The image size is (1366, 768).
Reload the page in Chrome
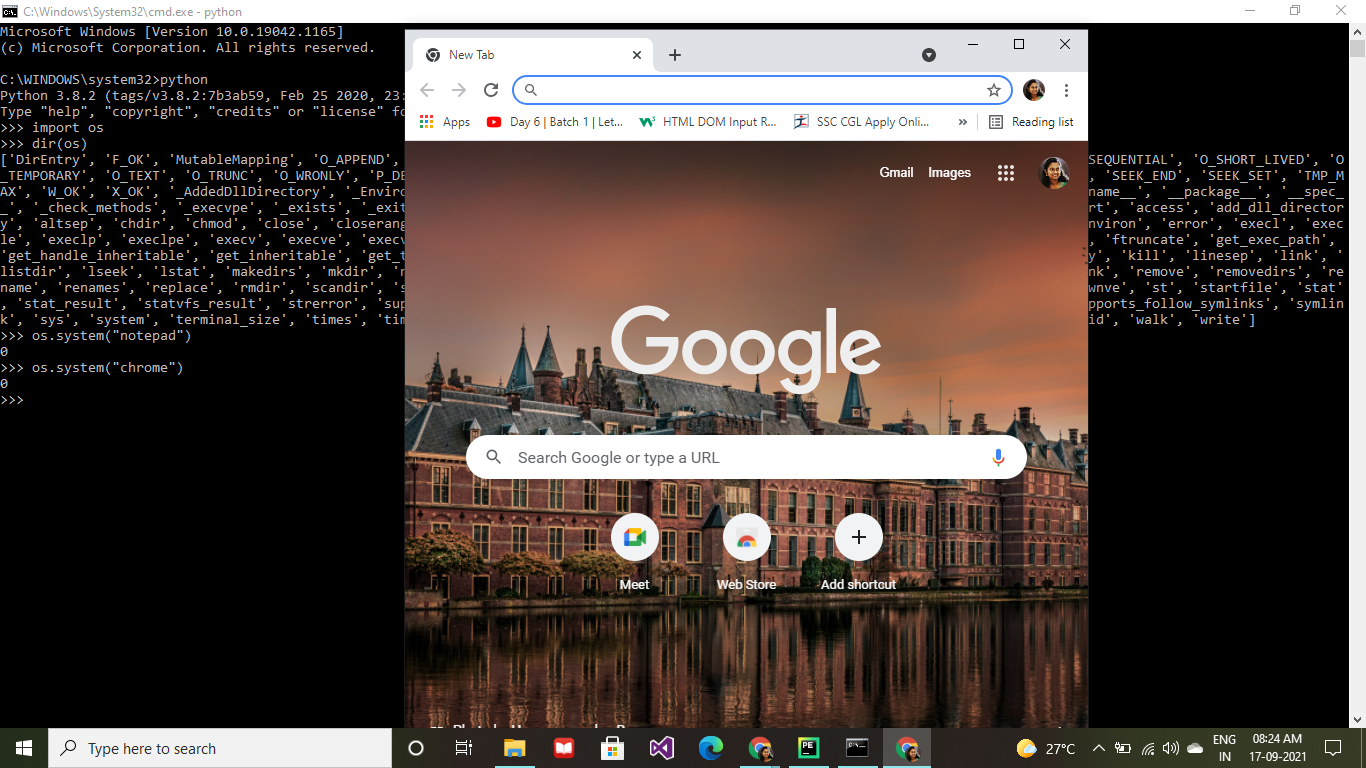coord(491,90)
